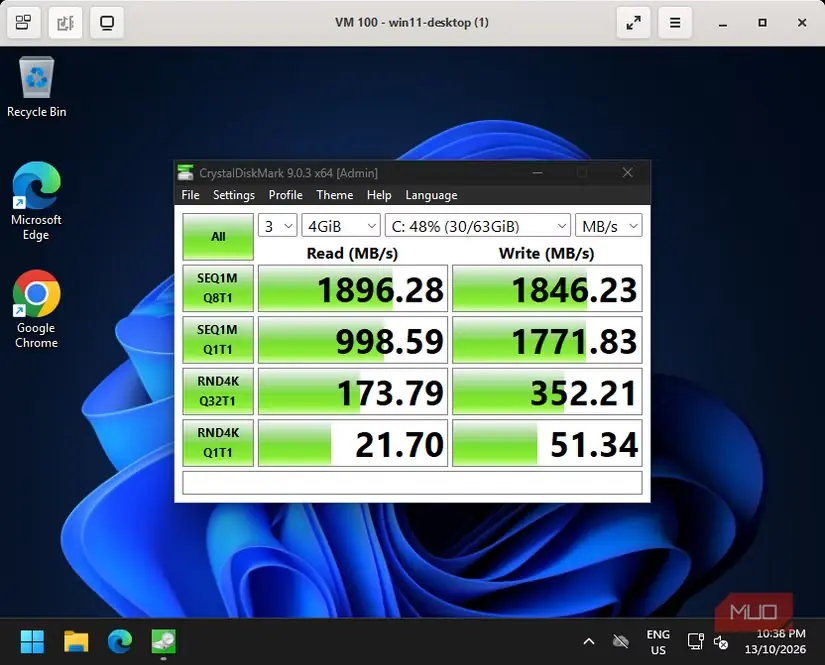825x665 pixels.
Task: Click the VM viewer overview icon
Action: (23, 23)
